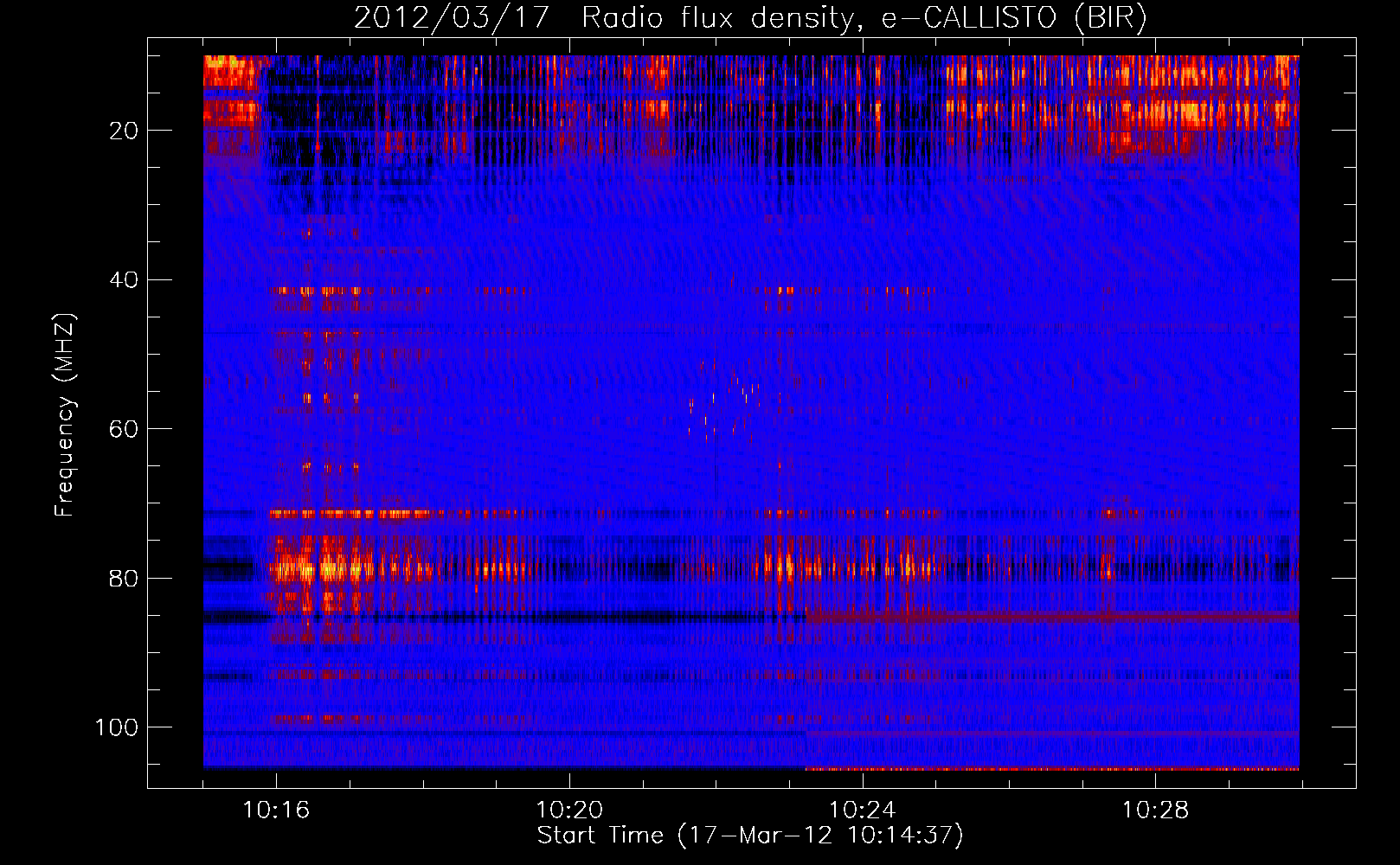Click the '10:28' time tick label
Viewport: 1400px width, 865px height.
pos(1156,811)
